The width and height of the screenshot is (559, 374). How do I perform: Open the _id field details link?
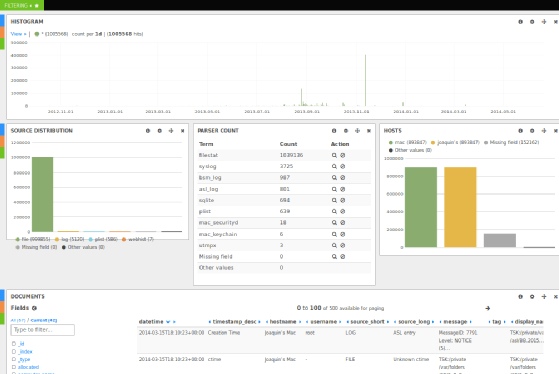21,344
